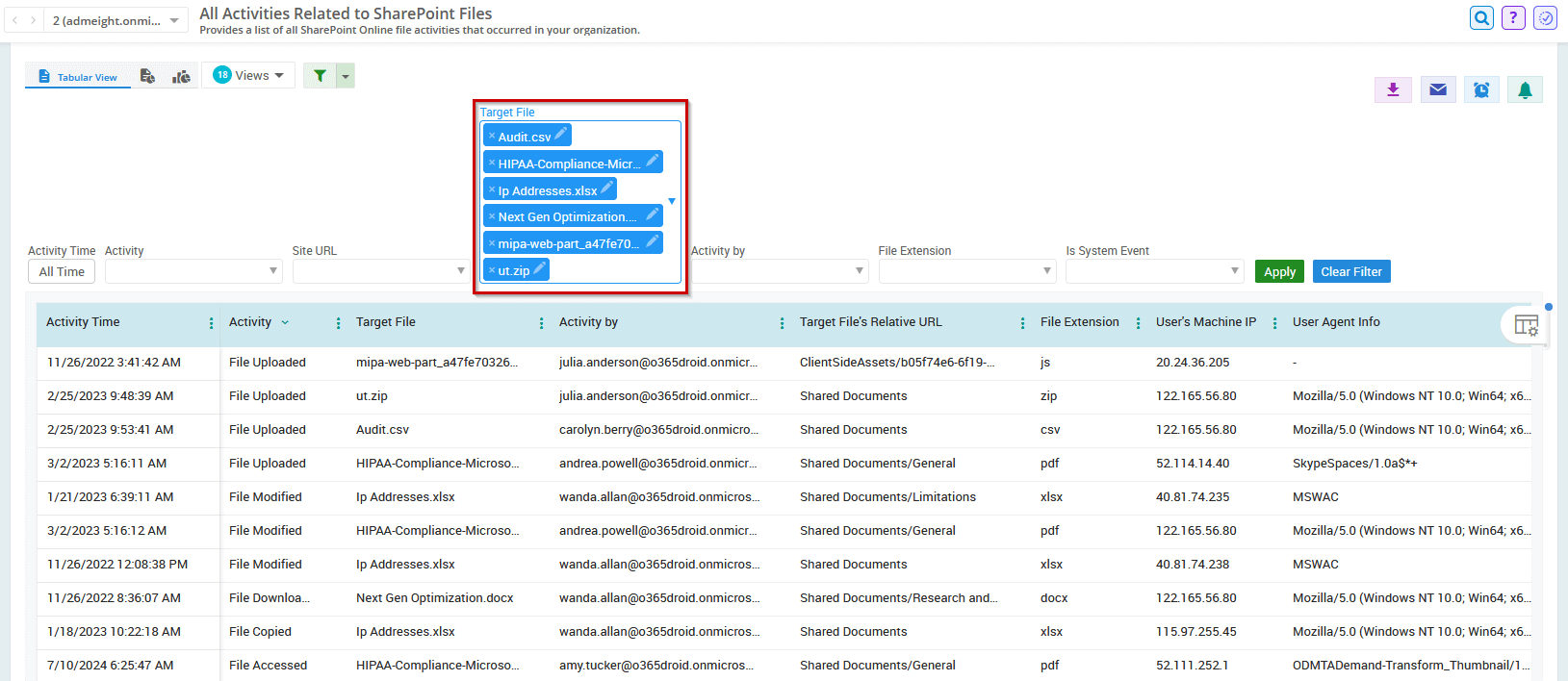The height and width of the screenshot is (681, 1568).
Task: Edit the ut.zip chip with pencil
Action: click(x=540, y=268)
